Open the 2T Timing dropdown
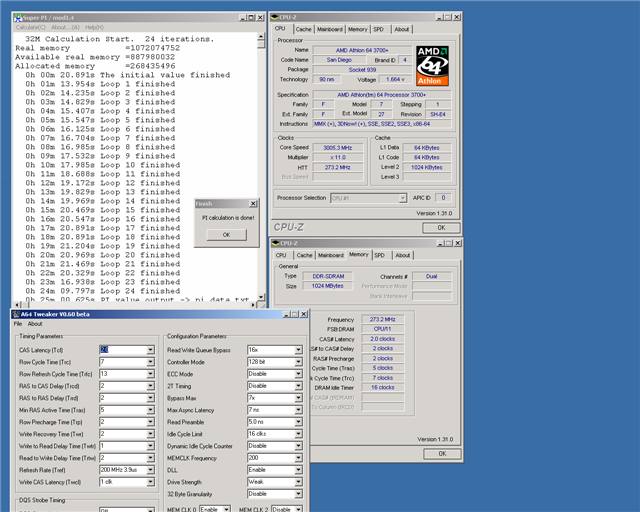The image size is (640, 512). (299, 385)
